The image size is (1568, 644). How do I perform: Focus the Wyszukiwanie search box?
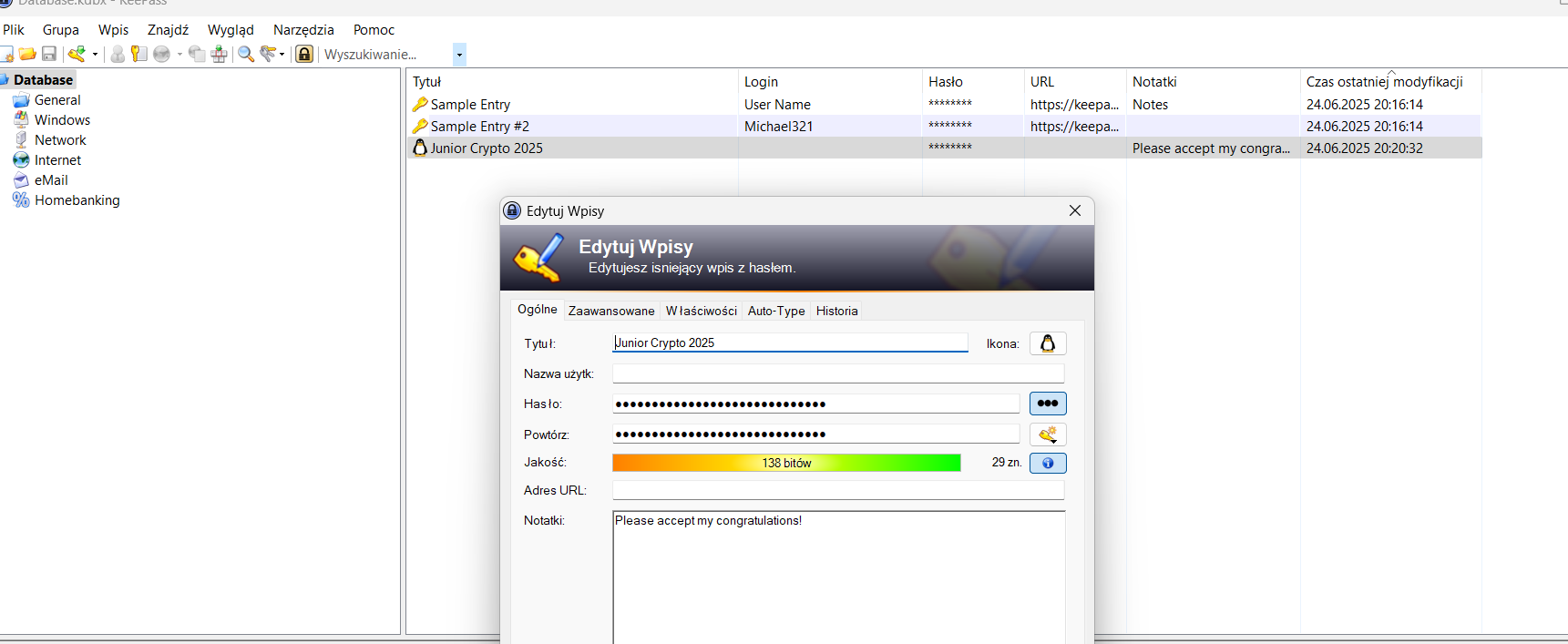coord(386,55)
